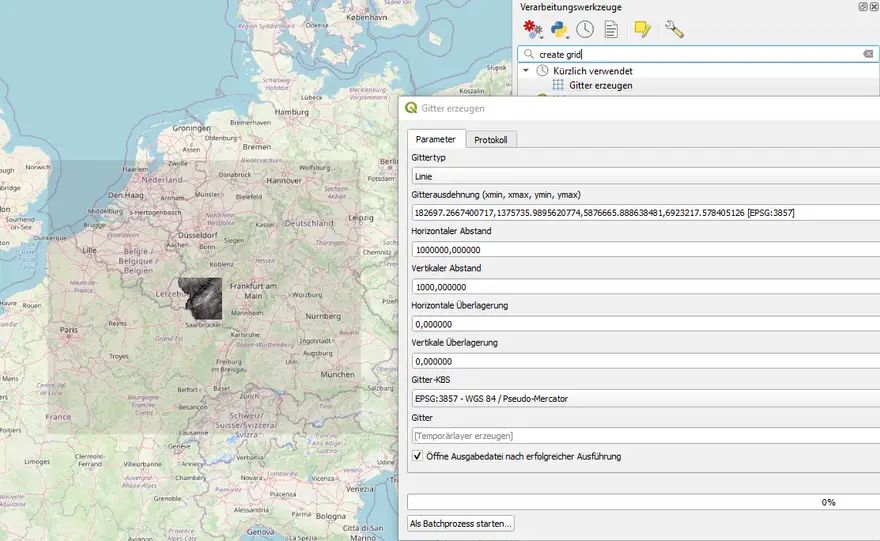Open the Python scripts icon menu
This screenshot has height=541, width=880.
tap(559, 29)
